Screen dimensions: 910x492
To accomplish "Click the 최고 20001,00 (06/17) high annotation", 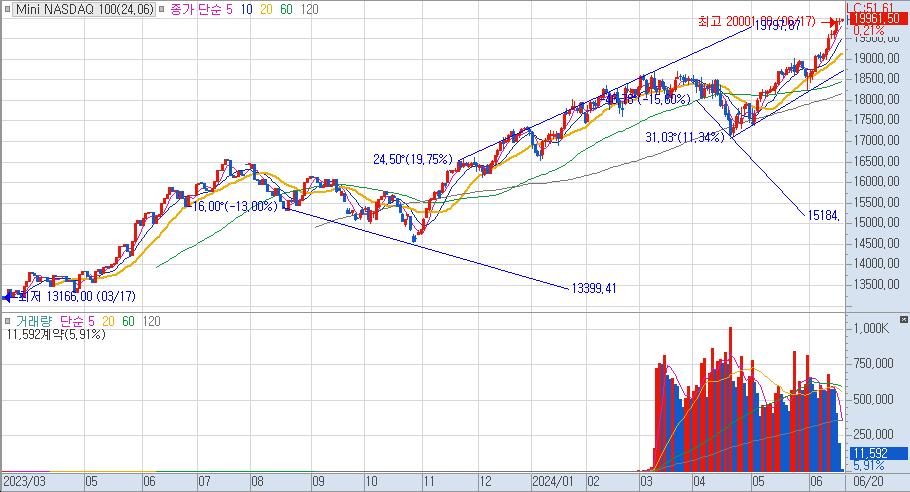I will (x=756, y=21).
